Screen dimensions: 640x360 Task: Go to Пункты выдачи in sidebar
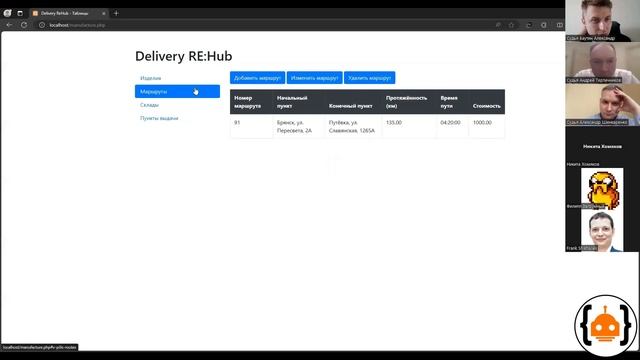159,118
